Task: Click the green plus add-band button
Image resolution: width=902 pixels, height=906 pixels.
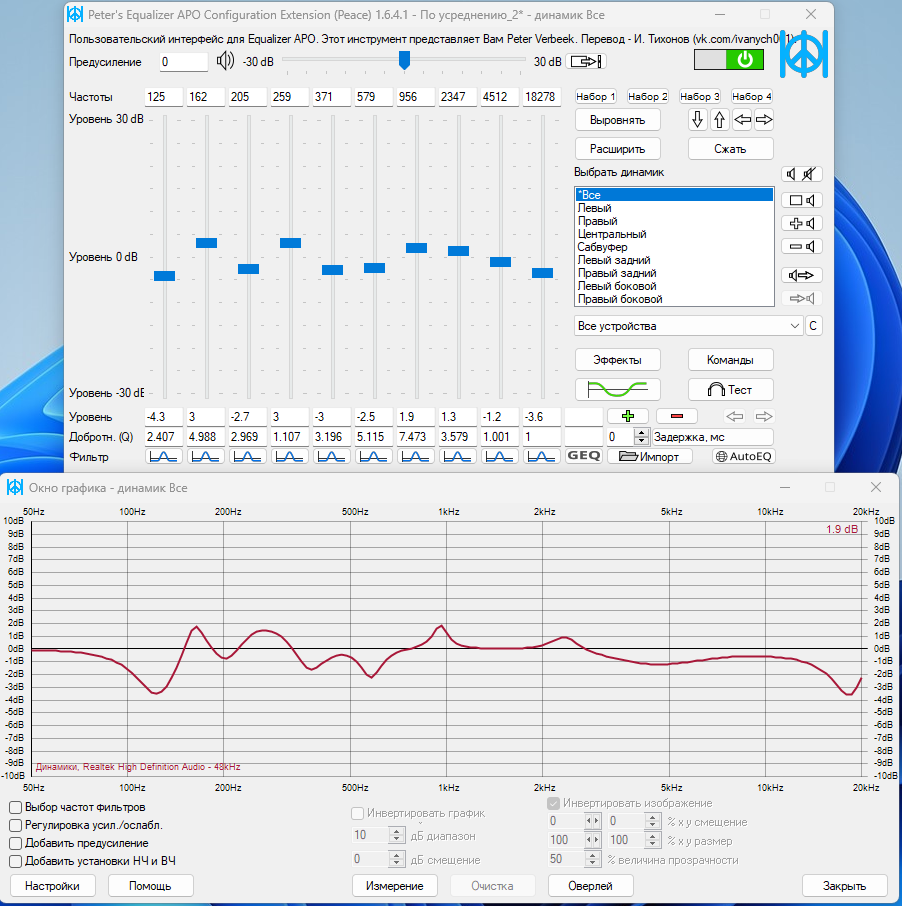Action: click(628, 416)
